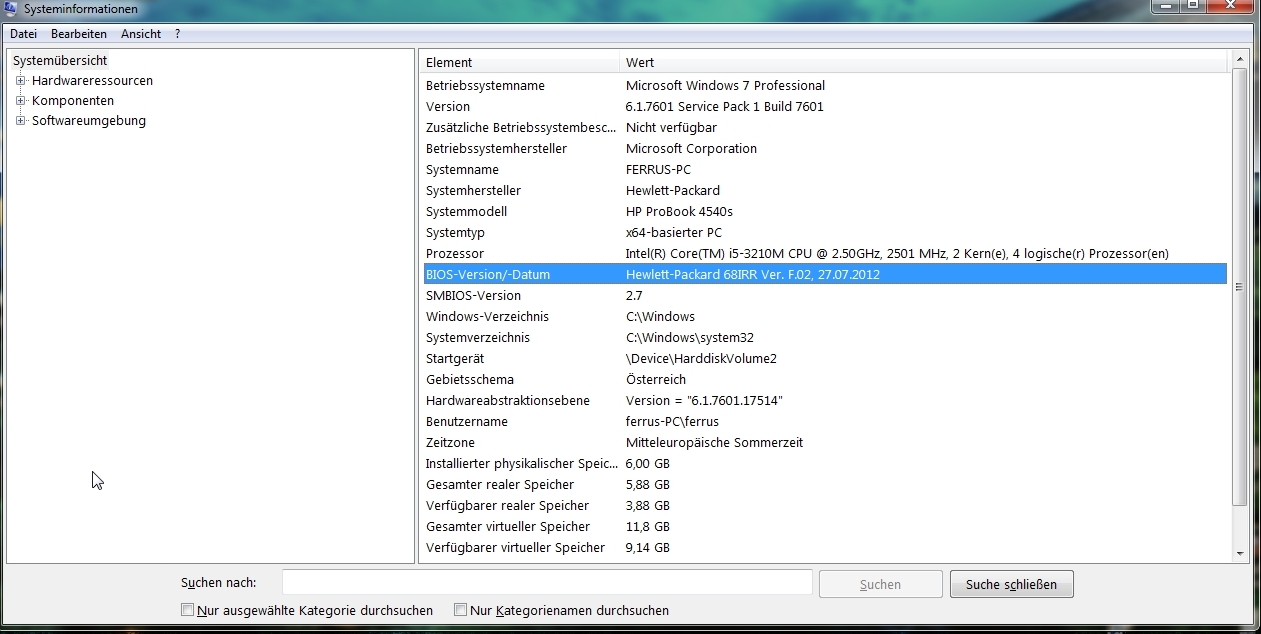Click the value x64-basierter PC
The height and width of the screenshot is (634, 1261).
click(x=674, y=233)
